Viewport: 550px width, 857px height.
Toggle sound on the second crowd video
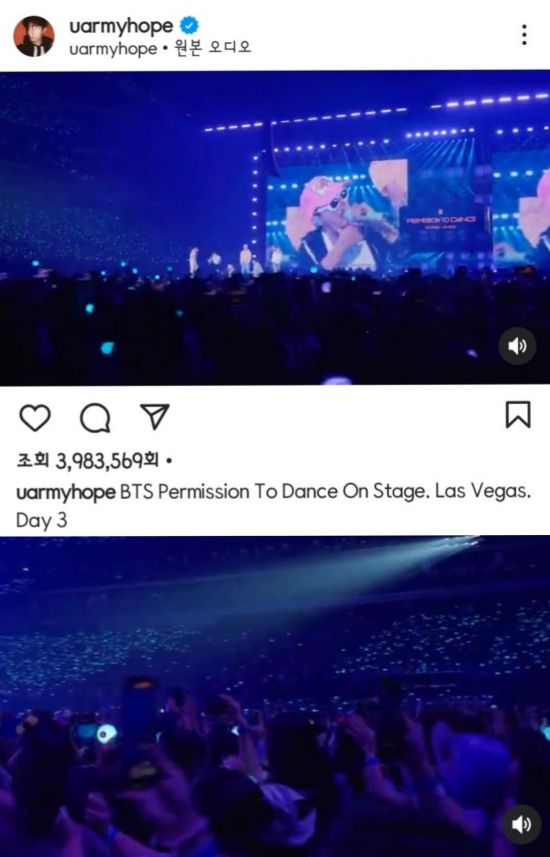click(x=522, y=824)
